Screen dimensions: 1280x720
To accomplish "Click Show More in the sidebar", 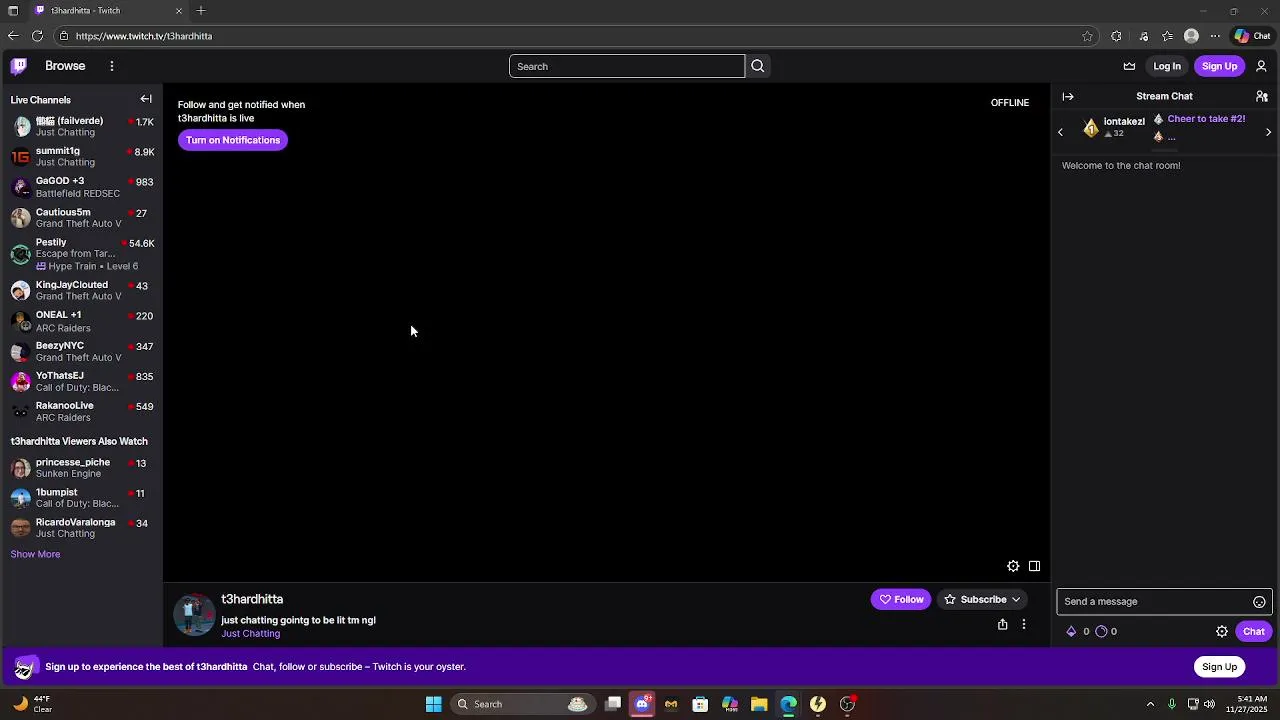I will [x=35, y=554].
